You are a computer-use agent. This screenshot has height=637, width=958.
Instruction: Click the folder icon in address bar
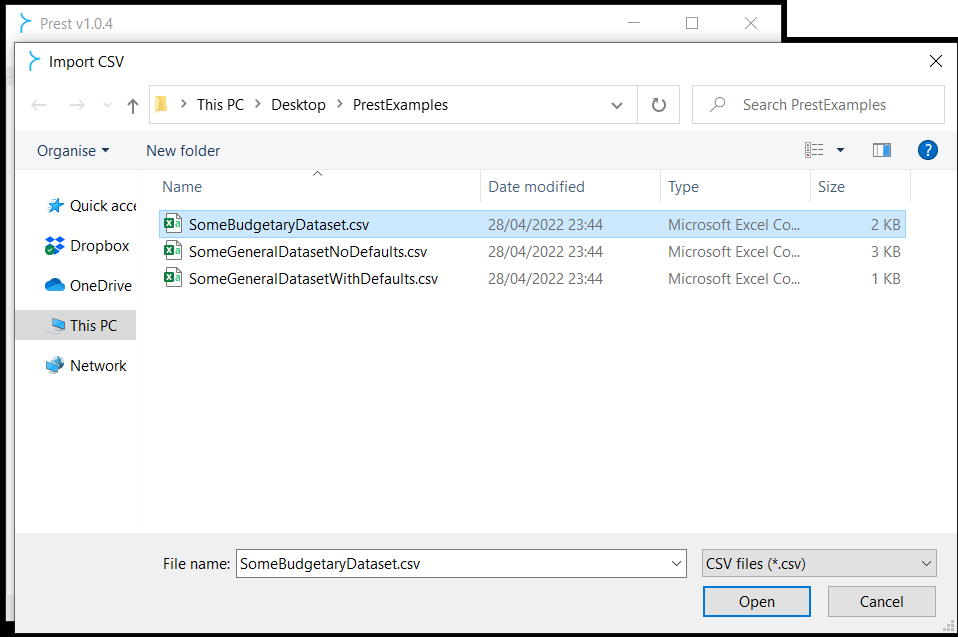click(161, 104)
